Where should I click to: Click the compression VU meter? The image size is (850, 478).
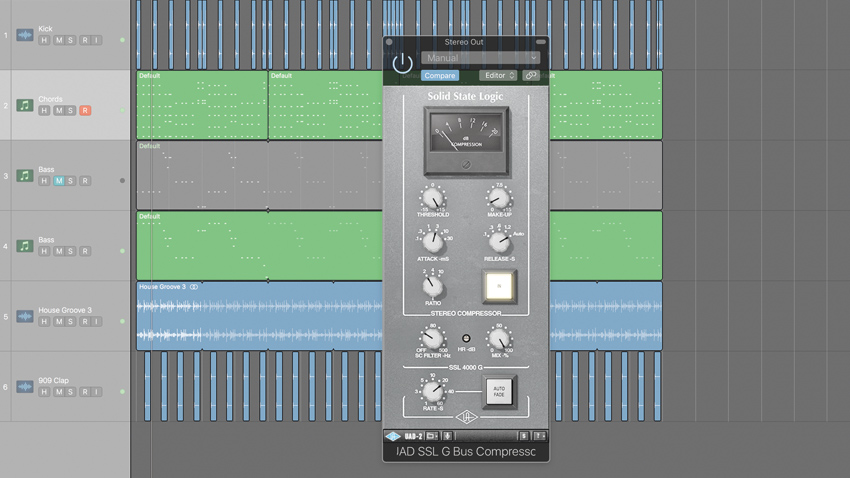pyautogui.click(x=466, y=142)
